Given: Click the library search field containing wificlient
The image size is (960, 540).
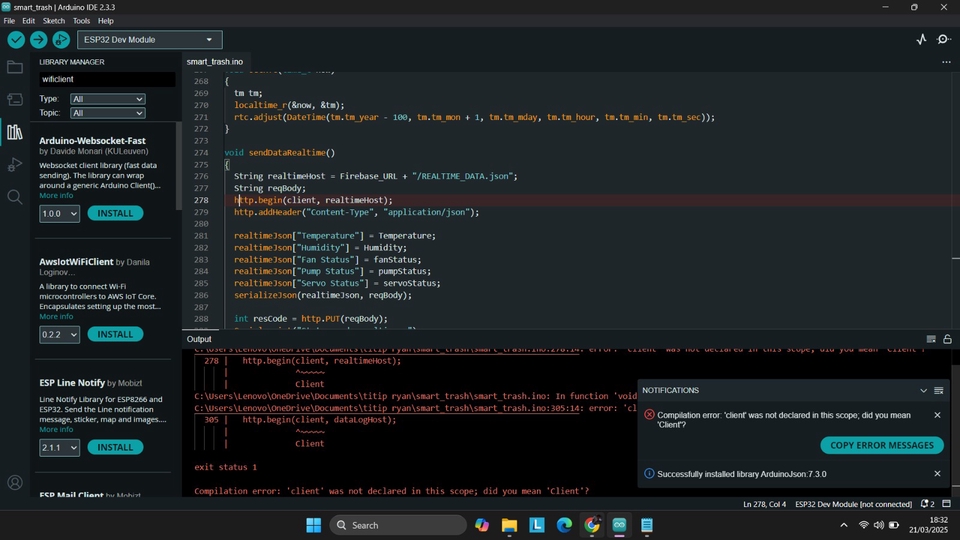Looking at the screenshot, I should coord(105,79).
